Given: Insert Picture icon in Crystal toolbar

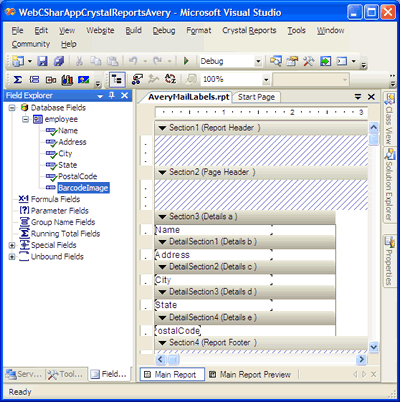Looking at the screenshot, I should pos(83,80).
